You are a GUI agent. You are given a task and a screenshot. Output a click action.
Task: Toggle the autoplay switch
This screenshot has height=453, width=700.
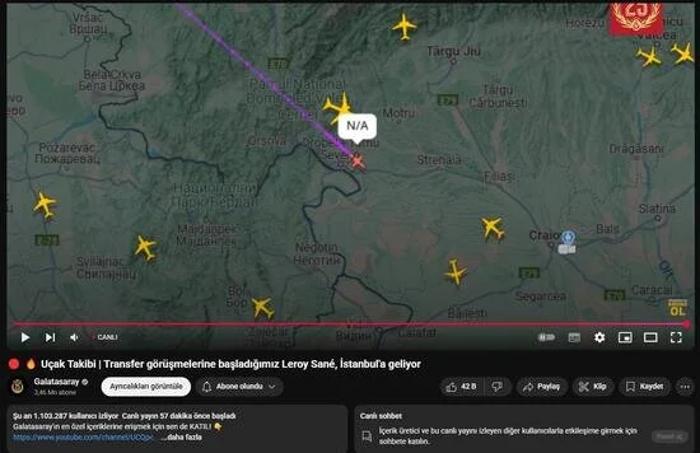[x=546, y=337]
